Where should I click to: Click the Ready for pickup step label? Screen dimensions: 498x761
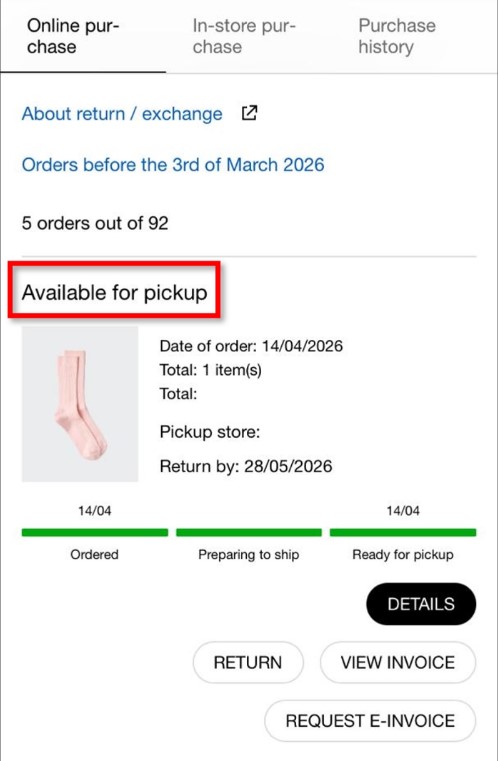pyautogui.click(x=403, y=554)
